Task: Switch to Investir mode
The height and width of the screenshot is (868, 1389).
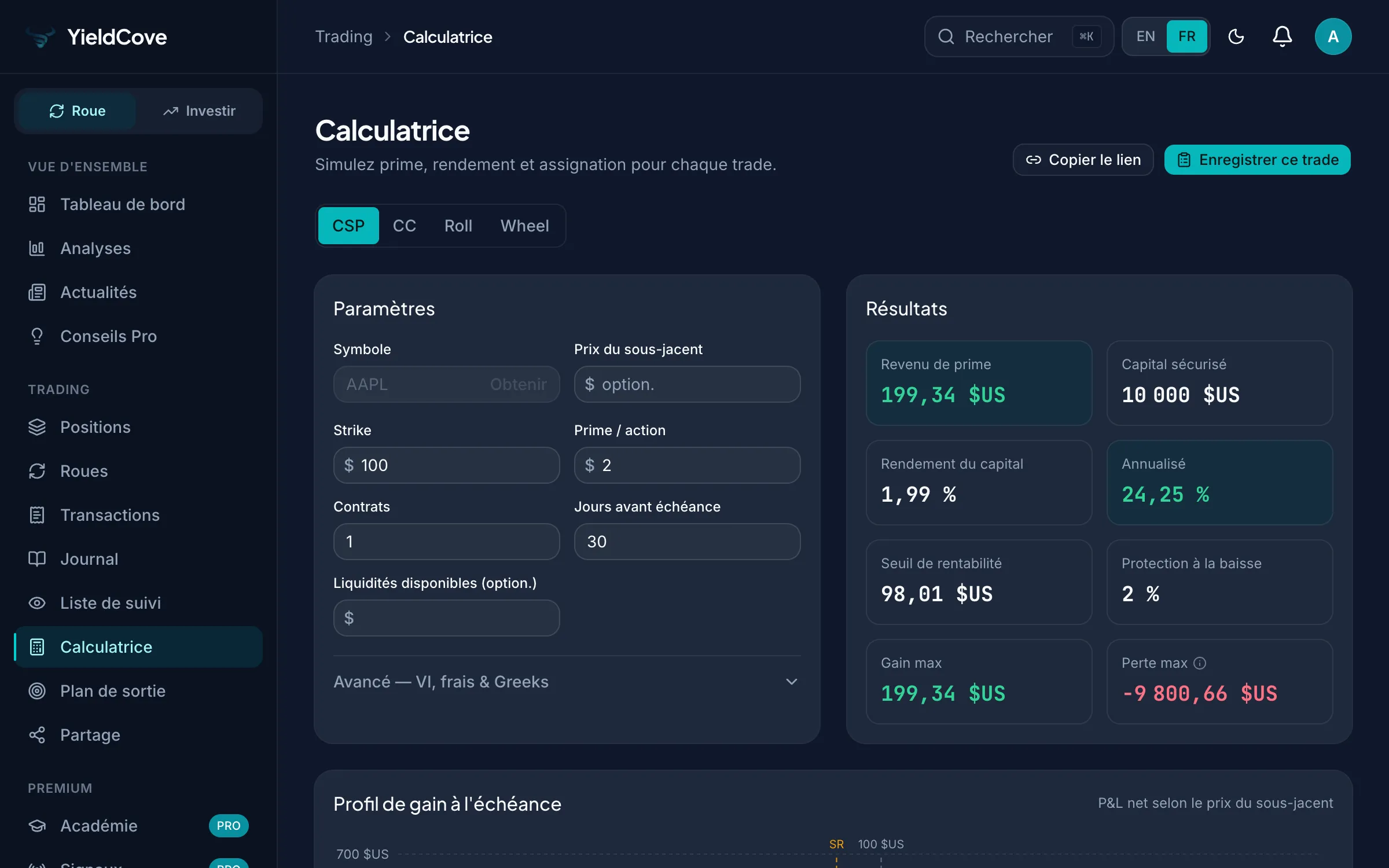Action: [199, 111]
